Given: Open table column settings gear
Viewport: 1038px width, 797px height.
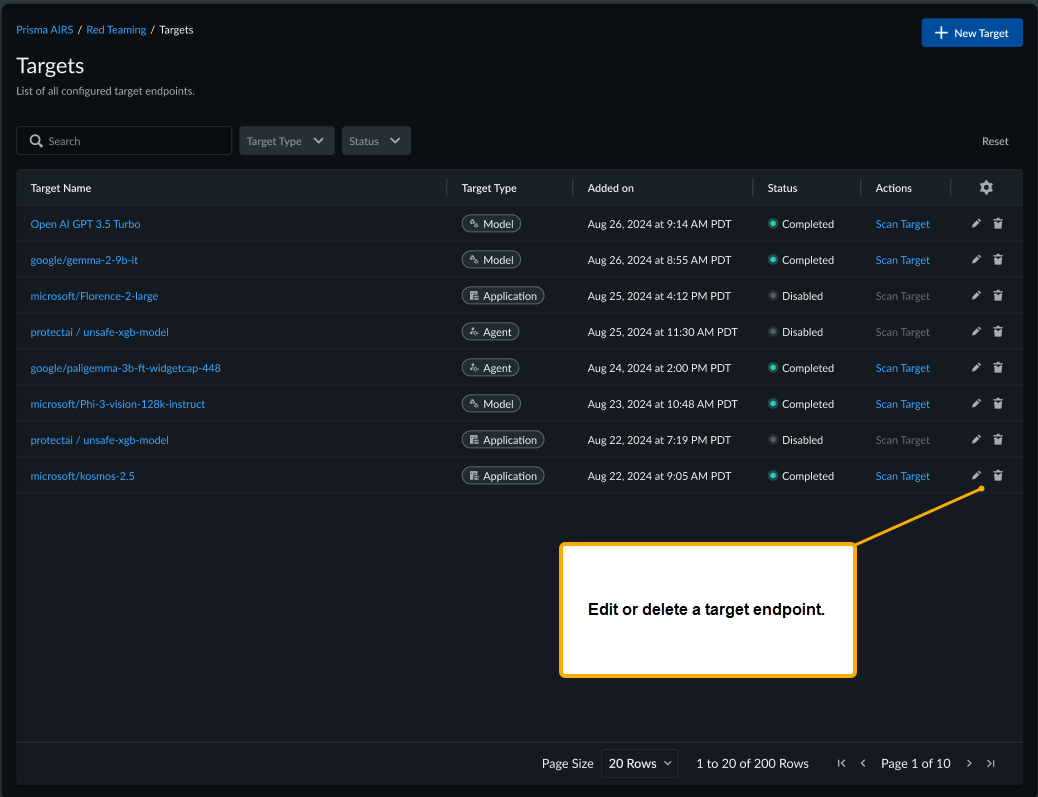Looking at the screenshot, I should point(986,188).
